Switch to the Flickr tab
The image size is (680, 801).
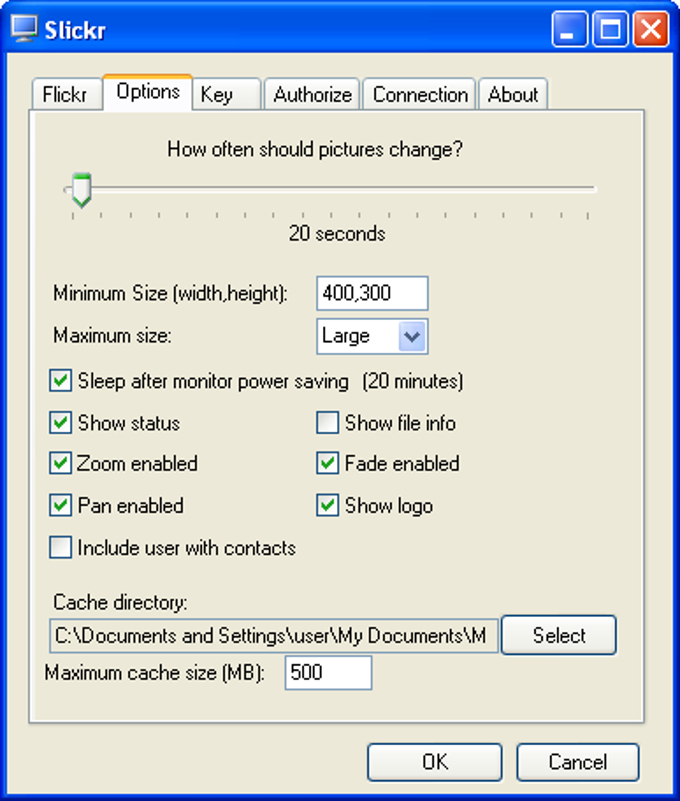[x=66, y=94]
